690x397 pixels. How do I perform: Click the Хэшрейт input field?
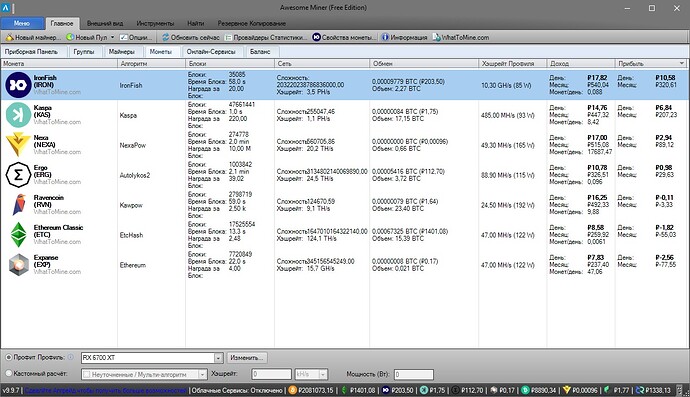tap(271, 374)
